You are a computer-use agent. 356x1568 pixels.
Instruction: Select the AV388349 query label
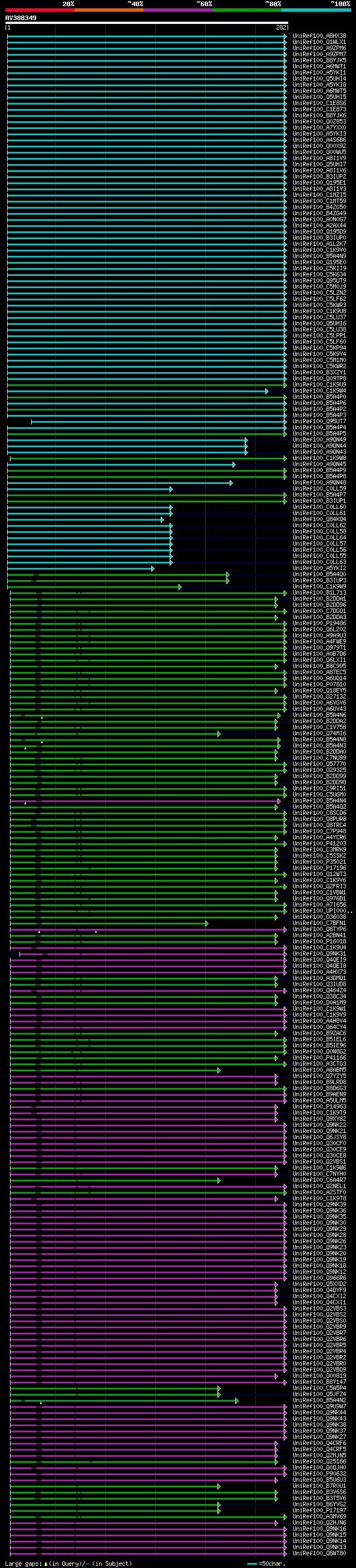[x=21, y=18]
